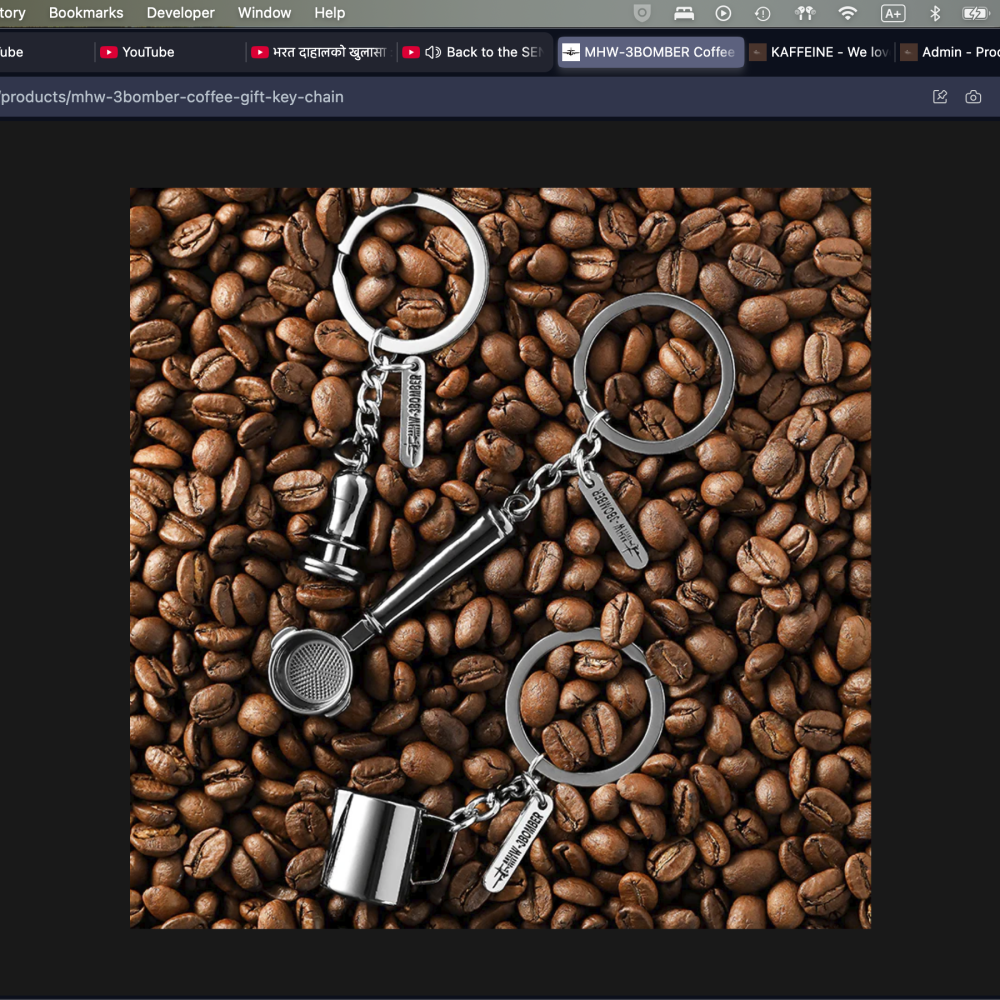Click the shield icon in the menu bar
1000x1000 pixels.
pyautogui.click(x=644, y=13)
